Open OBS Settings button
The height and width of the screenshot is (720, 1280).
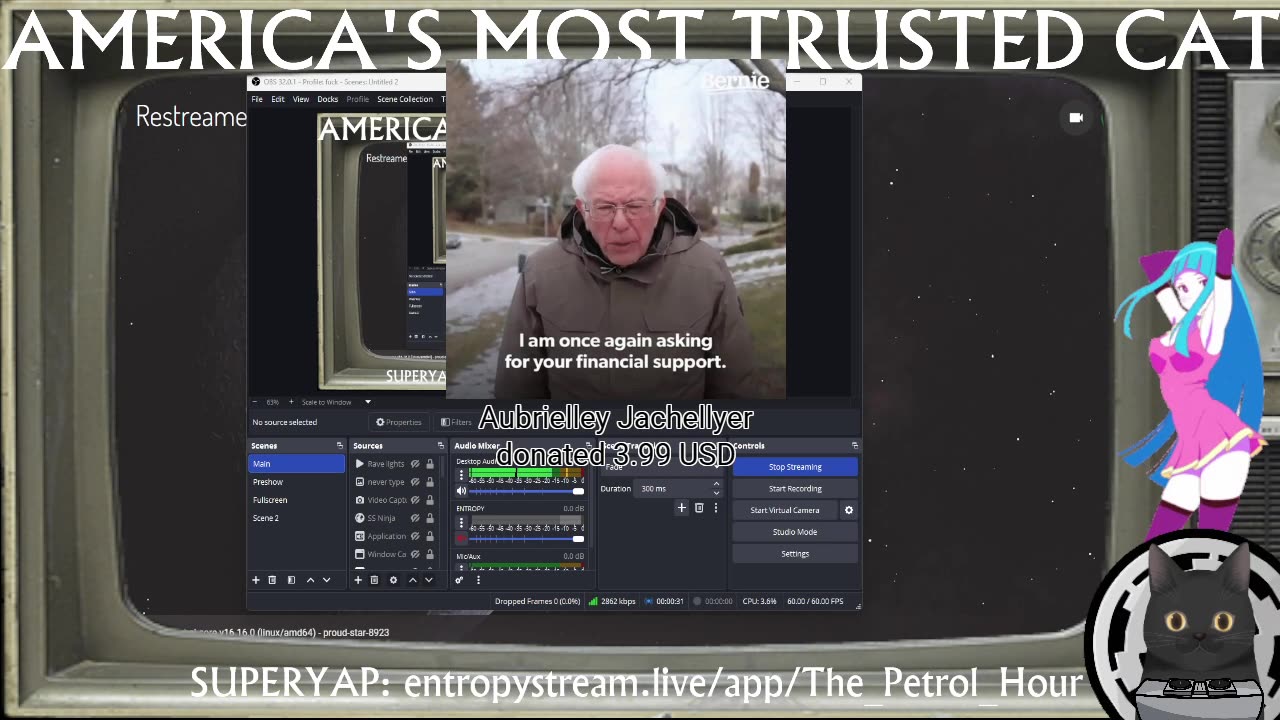(795, 554)
